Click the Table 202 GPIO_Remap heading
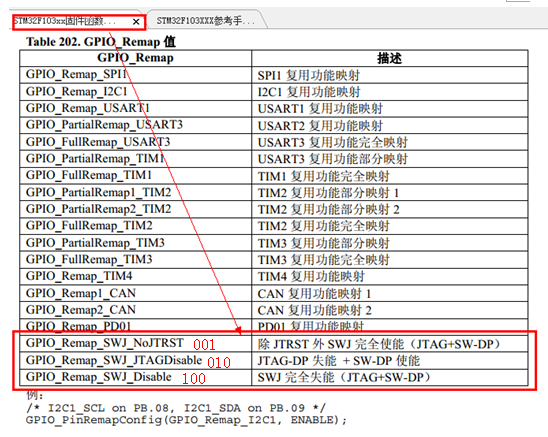 (x=101, y=42)
